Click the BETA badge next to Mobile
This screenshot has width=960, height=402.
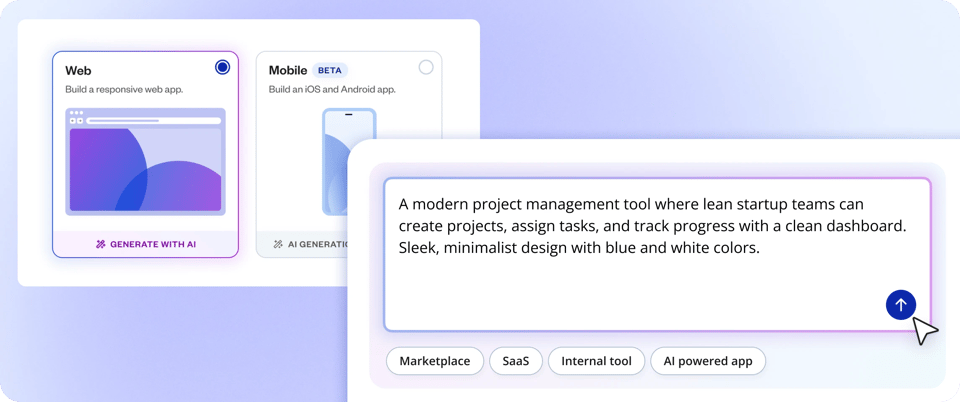pyautogui.click(x=329, y=71)
